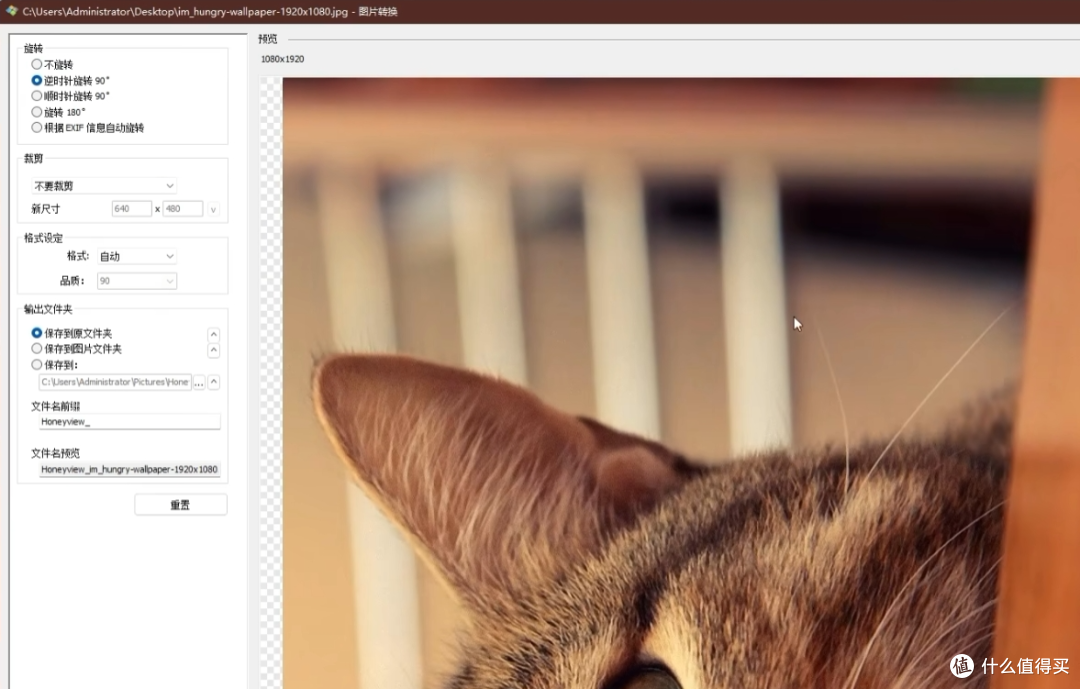Click the 裁剪 group label
The image size is (1080, 689).
(33, 158)
